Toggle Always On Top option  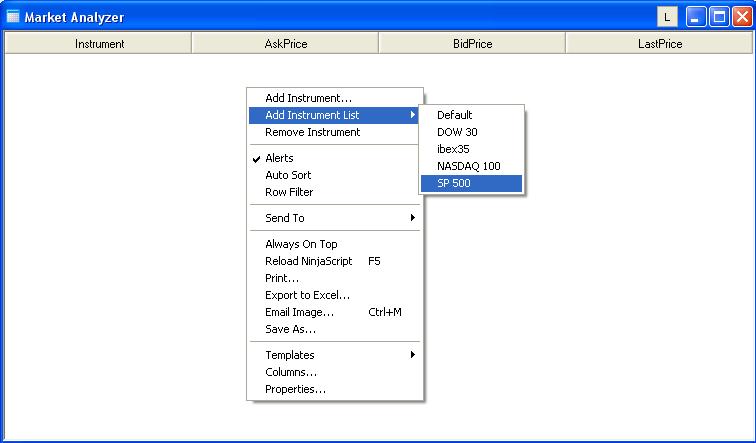point(301,244)
